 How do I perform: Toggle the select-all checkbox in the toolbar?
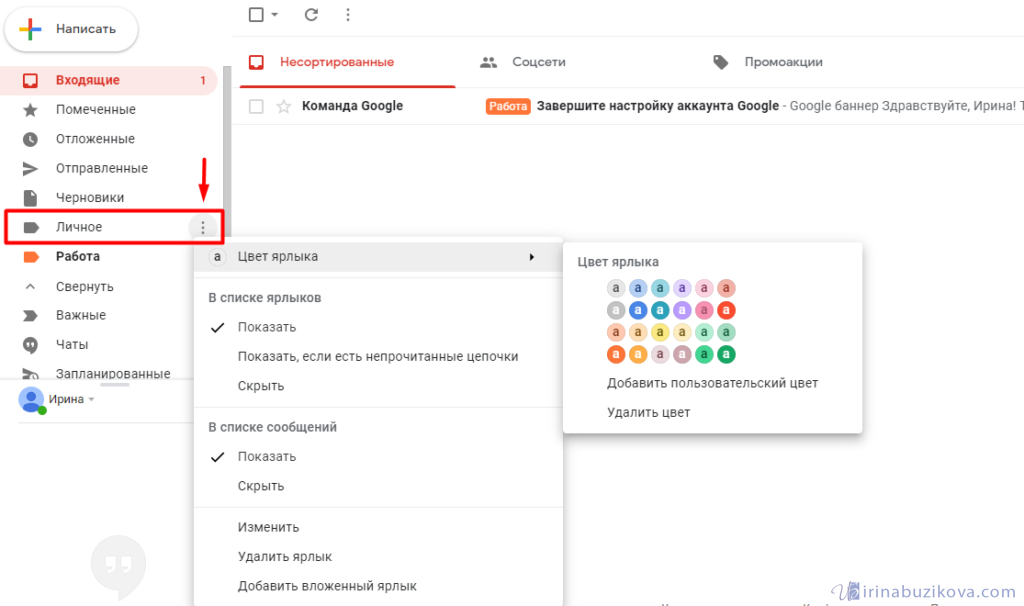pyautogui.click(x=256, y=15)
